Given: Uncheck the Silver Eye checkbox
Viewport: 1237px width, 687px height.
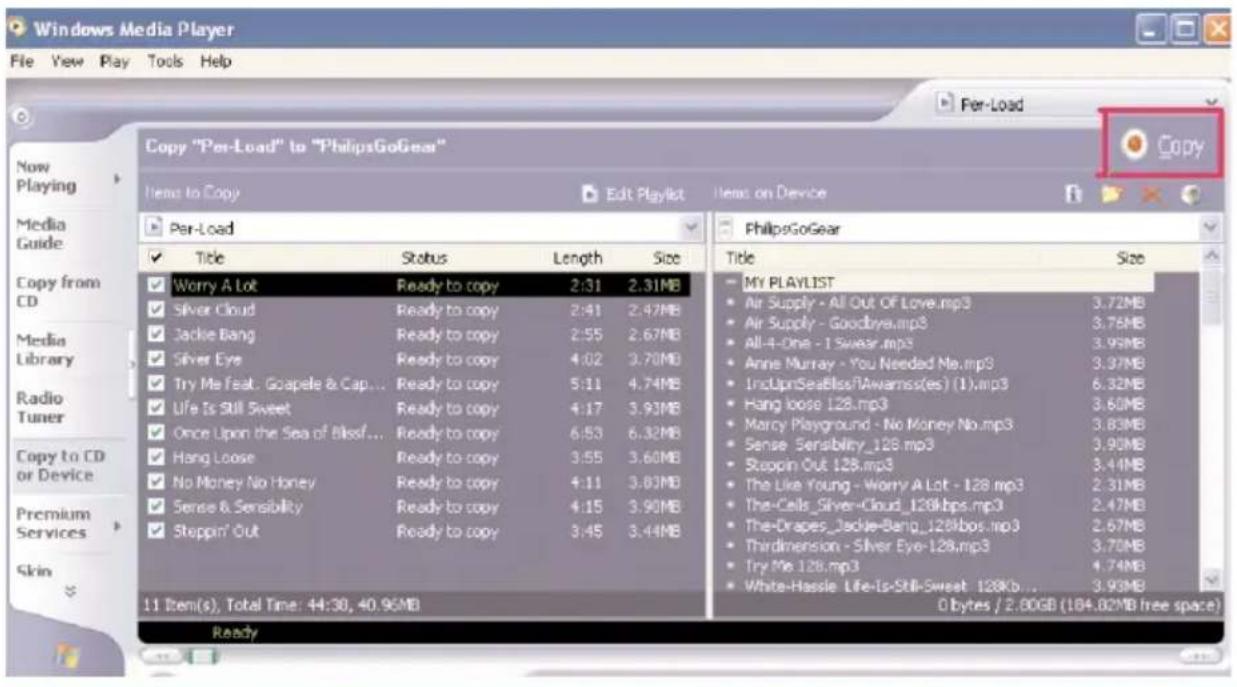Looking at the screenshot, I should [x=155, y=359].
